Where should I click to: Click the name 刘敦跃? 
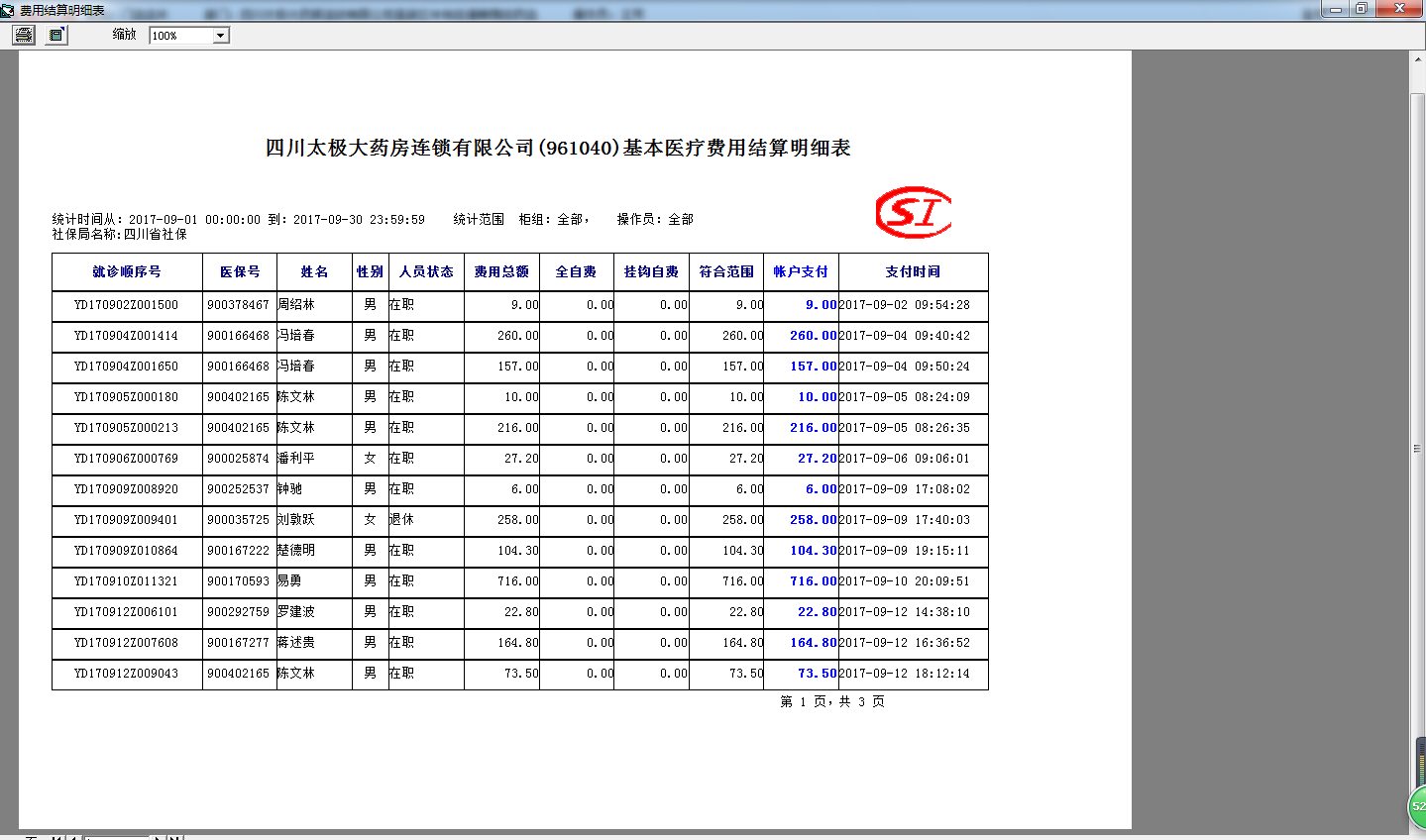pyautogui.click(x=296, y=520)
